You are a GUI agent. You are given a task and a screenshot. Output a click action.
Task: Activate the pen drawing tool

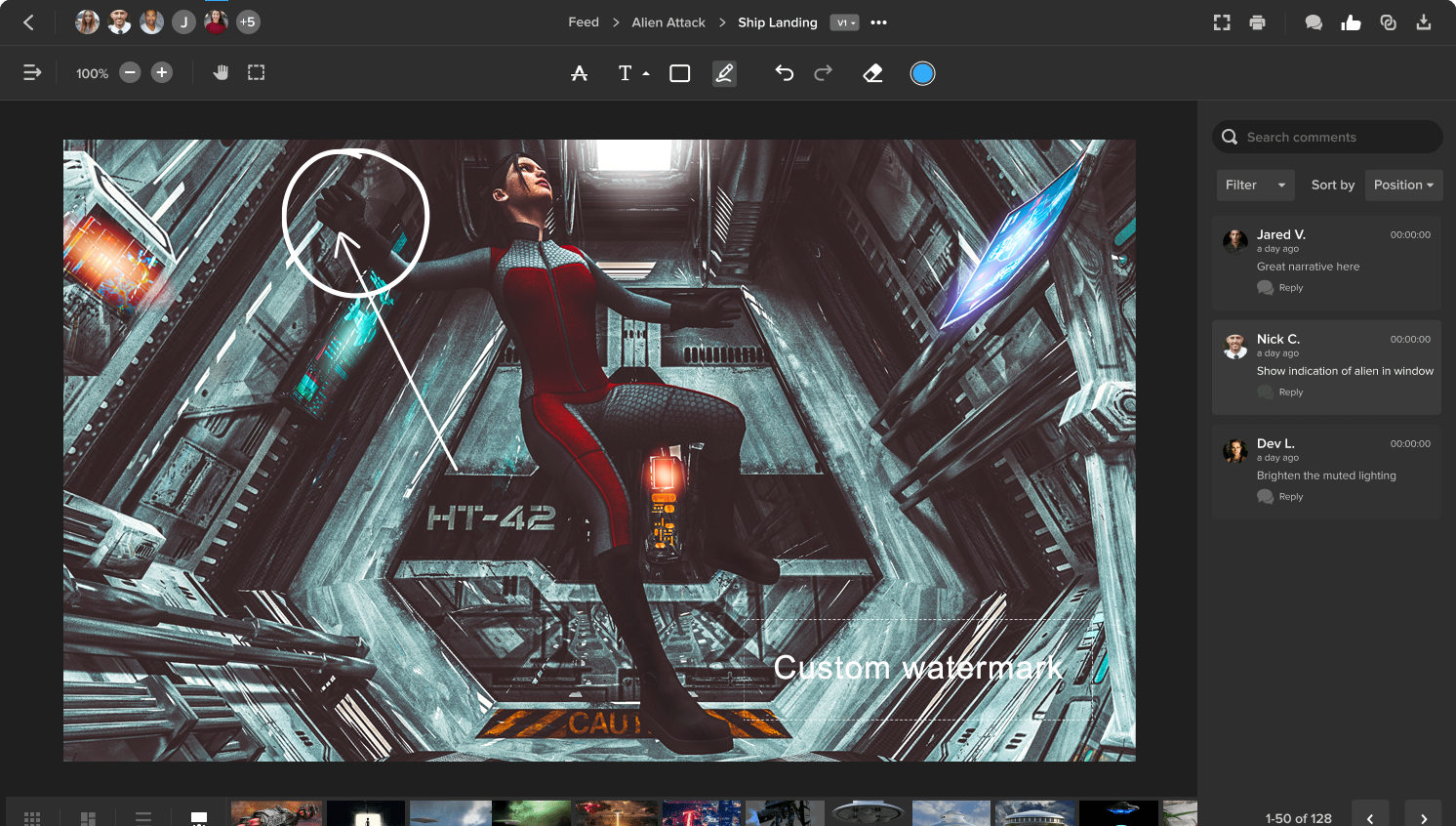pos(724,73)
